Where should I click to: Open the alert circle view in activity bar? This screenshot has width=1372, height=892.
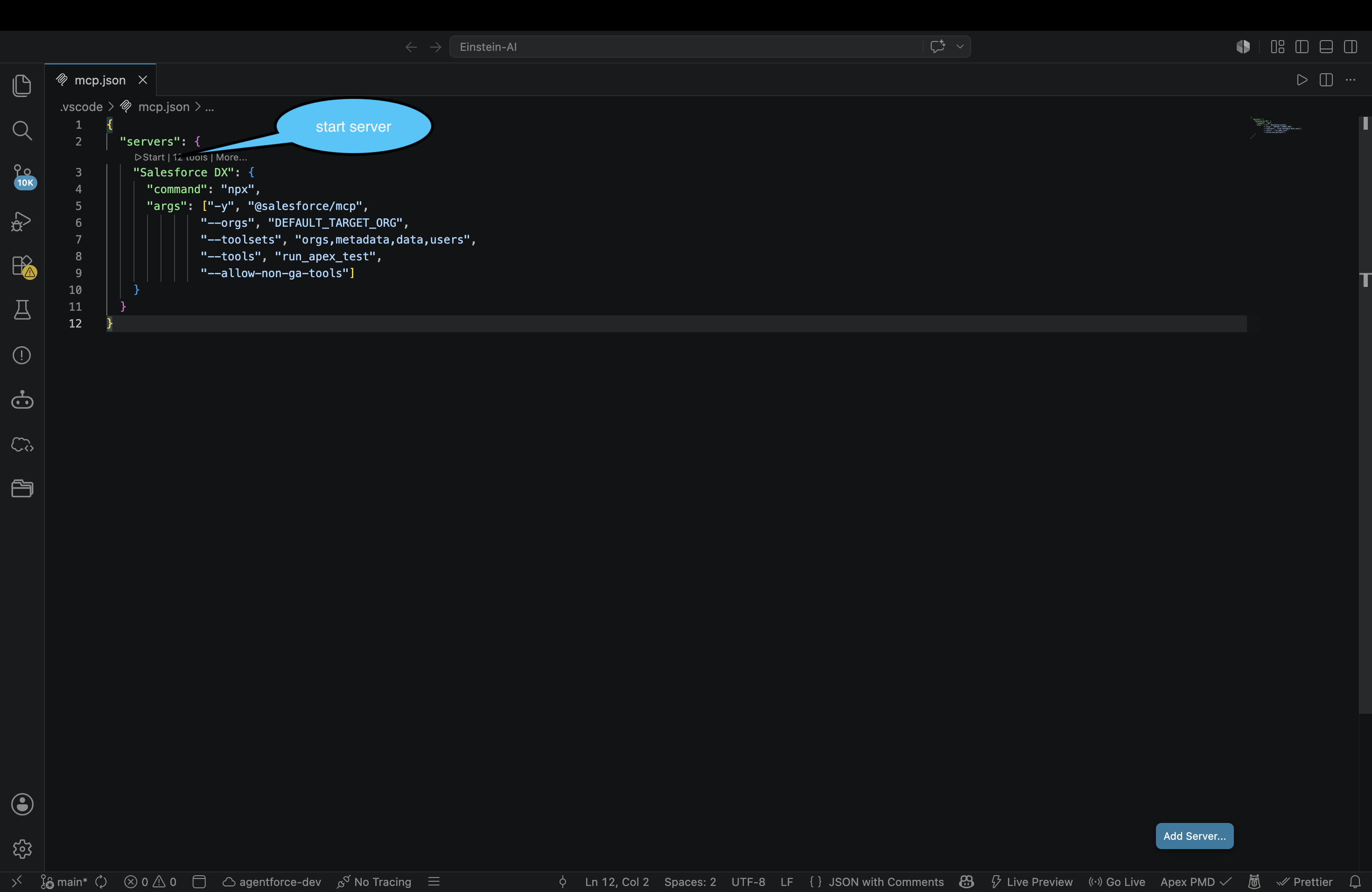tap(22, 355)
